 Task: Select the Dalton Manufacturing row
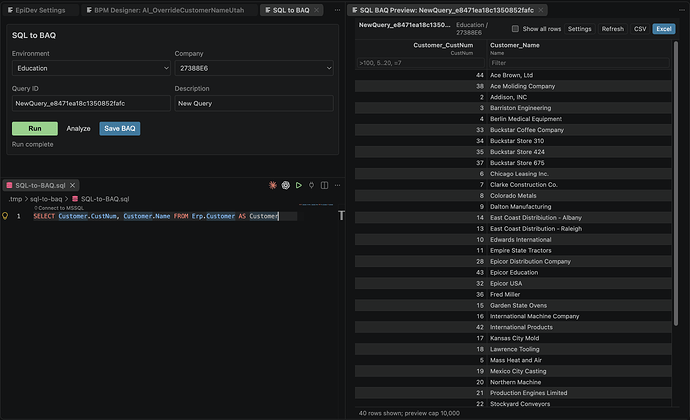[513, 206]
